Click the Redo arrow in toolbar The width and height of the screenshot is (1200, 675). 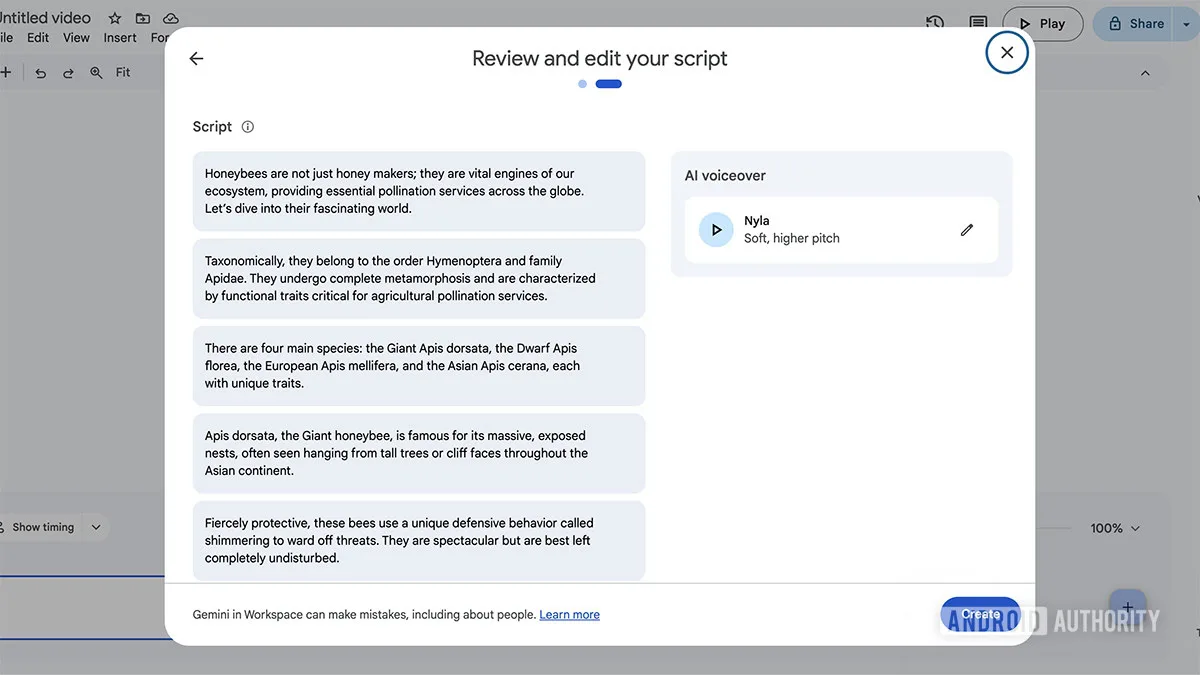point(68,73)
